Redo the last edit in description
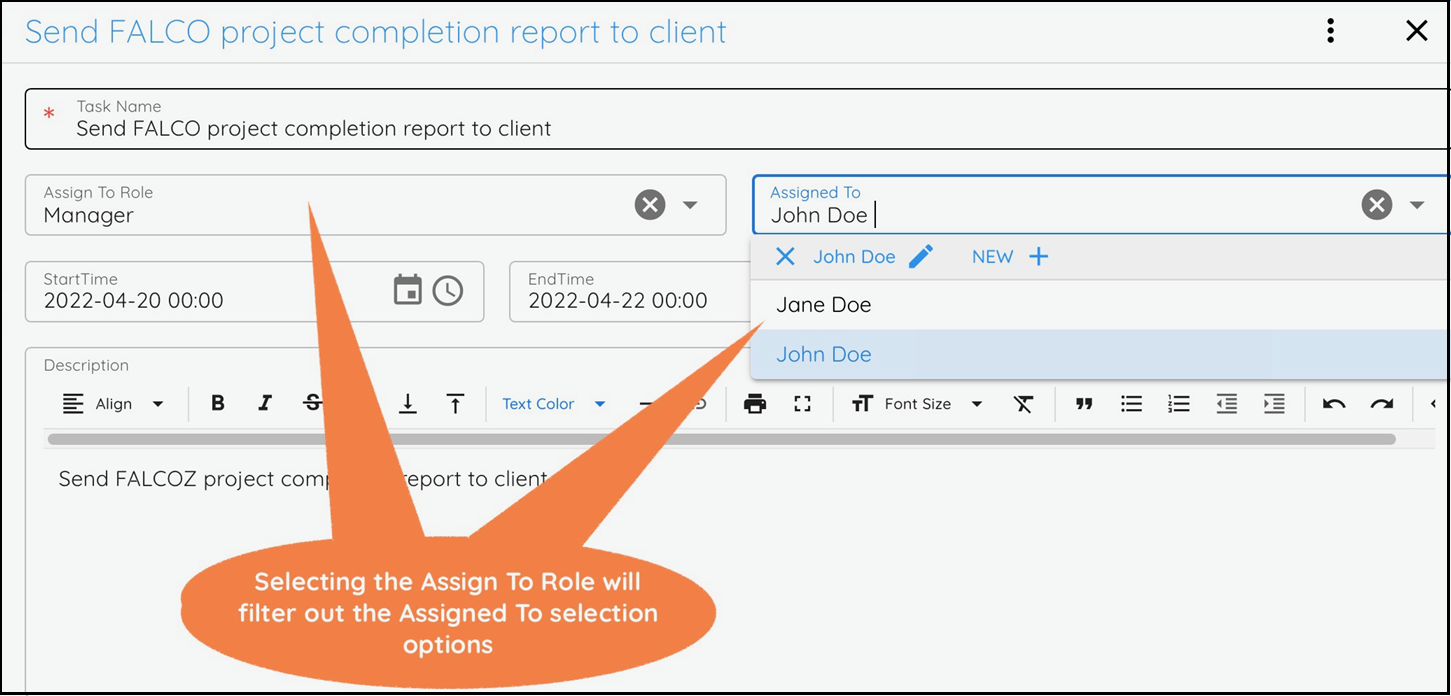This screenshot has width=1451, height=696. point(1381,404)
